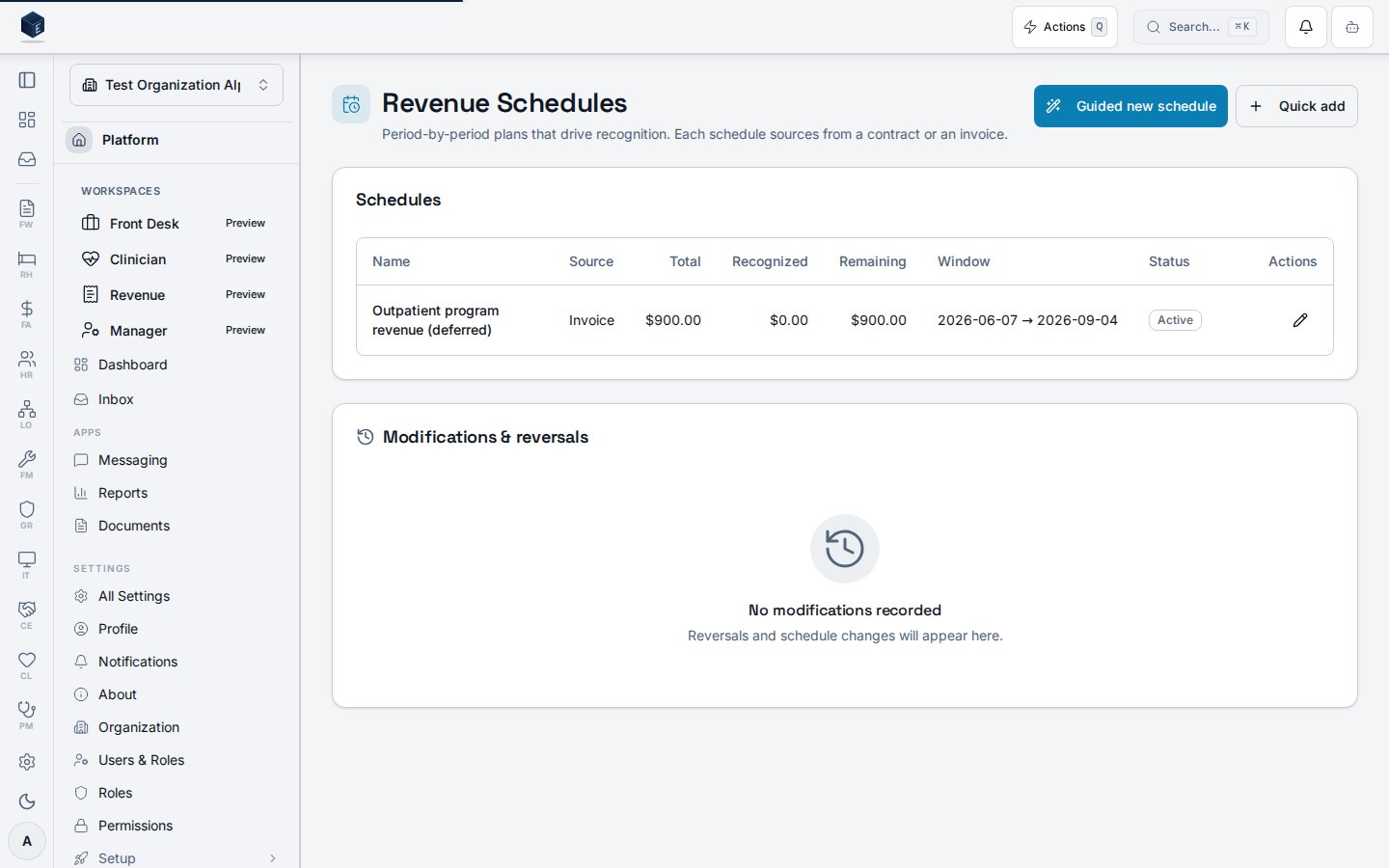Open the Documents app
1389x868 pixels.
click(x=177, y=526)
